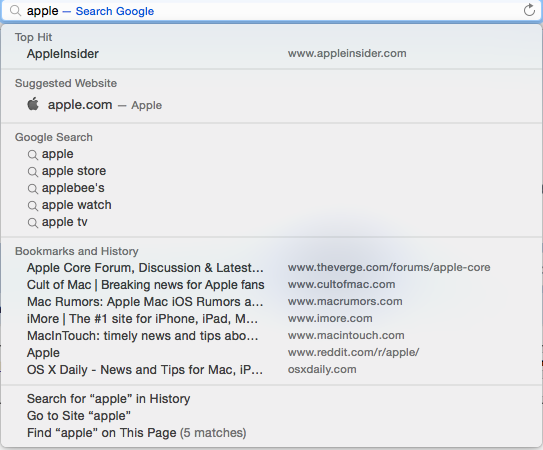Click 'Go to Site "apple"'
Image resolution: width=543 pixels, height=450 pixels.
(272, 416)
